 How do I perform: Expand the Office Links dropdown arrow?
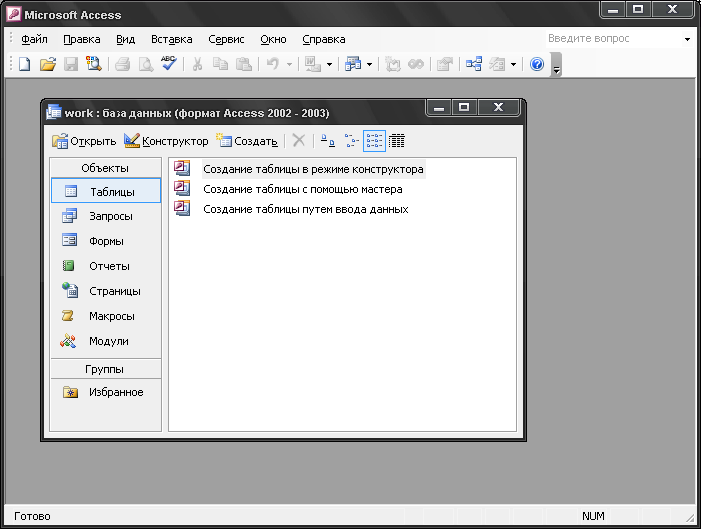[x=329, y=65]
